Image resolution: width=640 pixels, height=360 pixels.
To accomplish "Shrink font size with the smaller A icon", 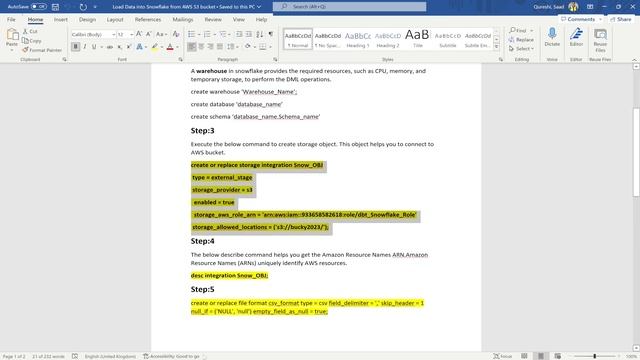I will click(x=149, y=34).
